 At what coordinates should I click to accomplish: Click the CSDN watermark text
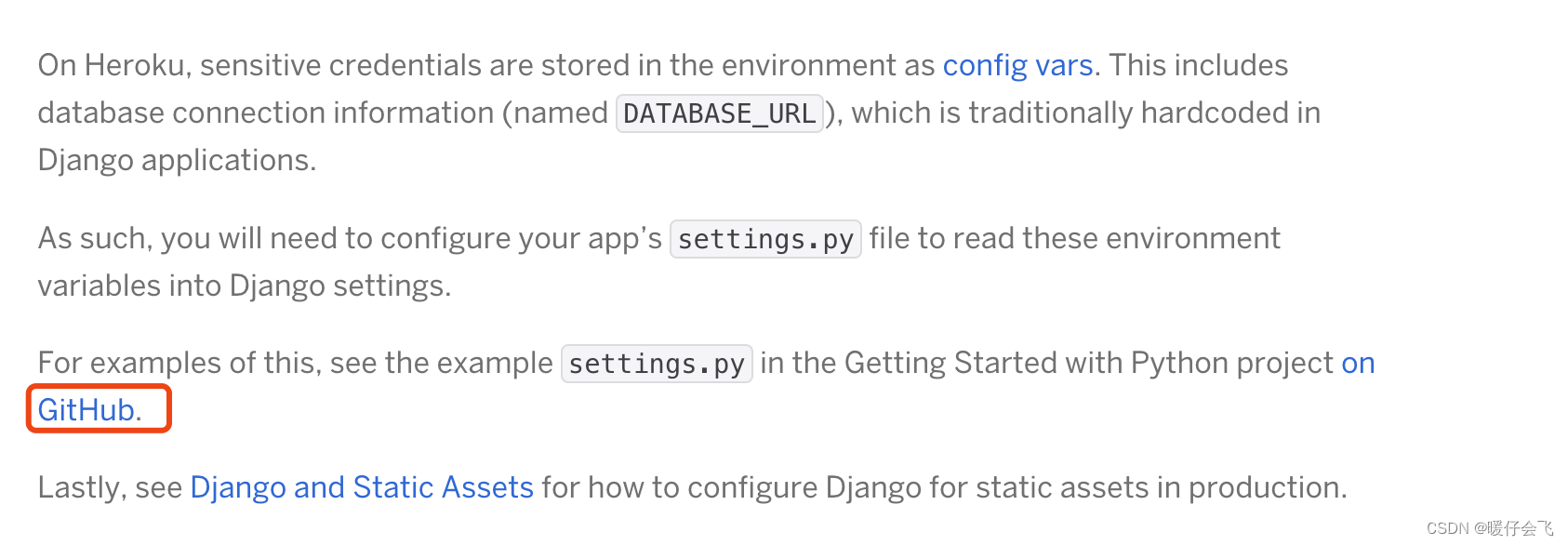click(1489, 528)
